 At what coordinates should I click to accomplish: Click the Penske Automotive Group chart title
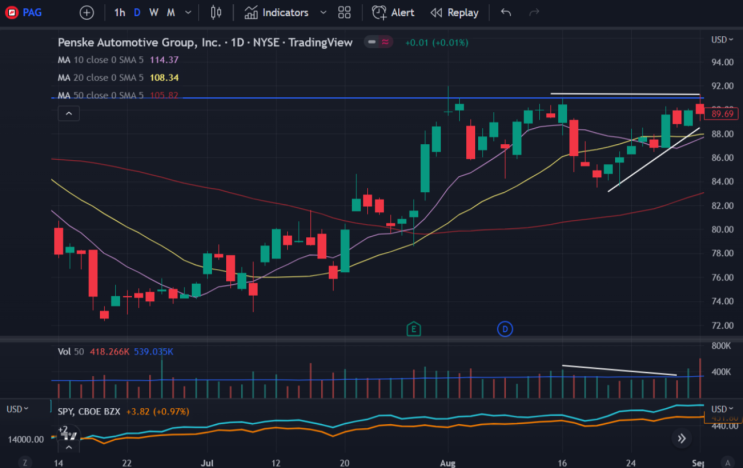pyautogui.click(x=205, y=43)
